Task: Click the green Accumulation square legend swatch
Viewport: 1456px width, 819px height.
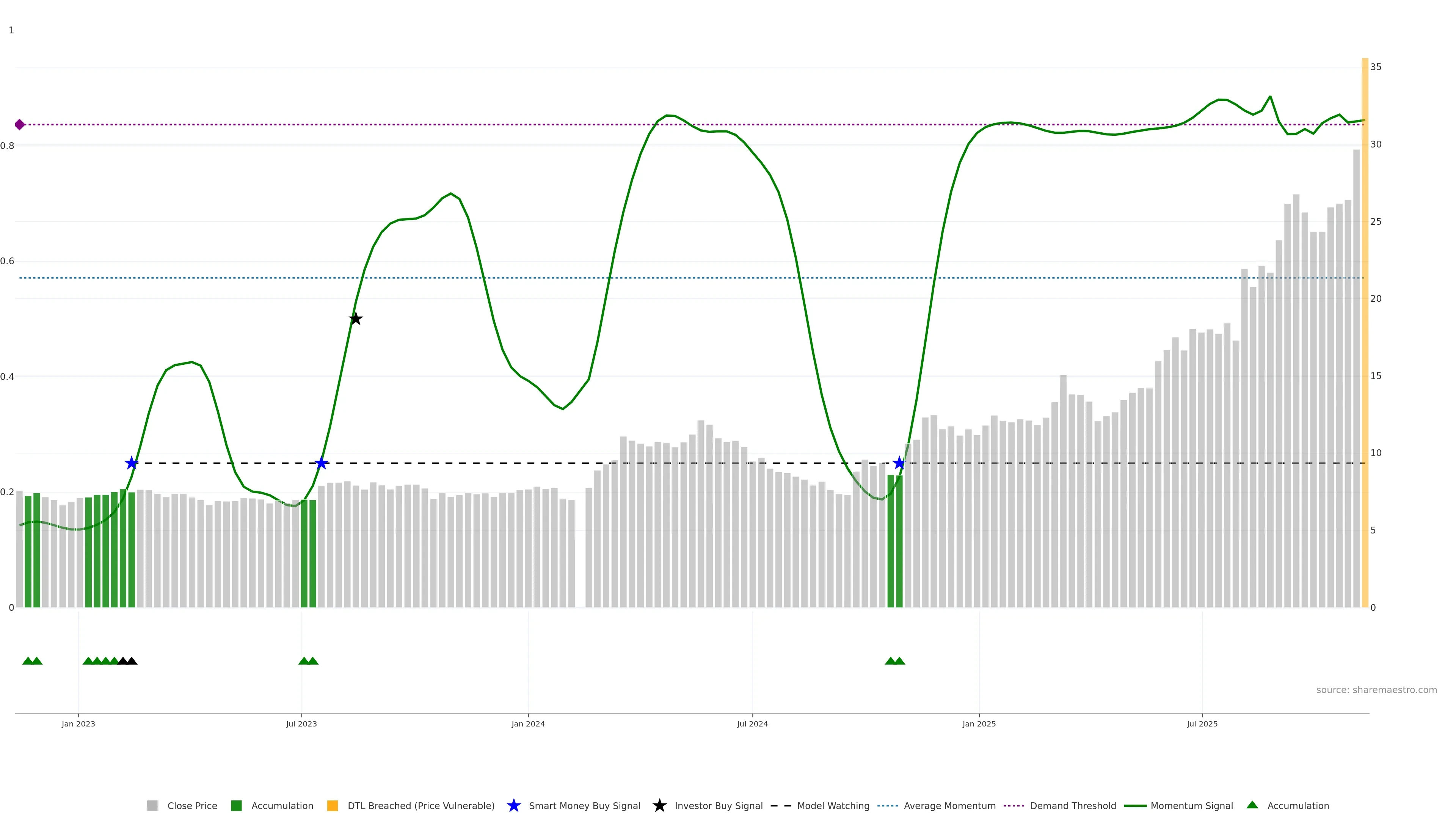Action: coord(237,806)
